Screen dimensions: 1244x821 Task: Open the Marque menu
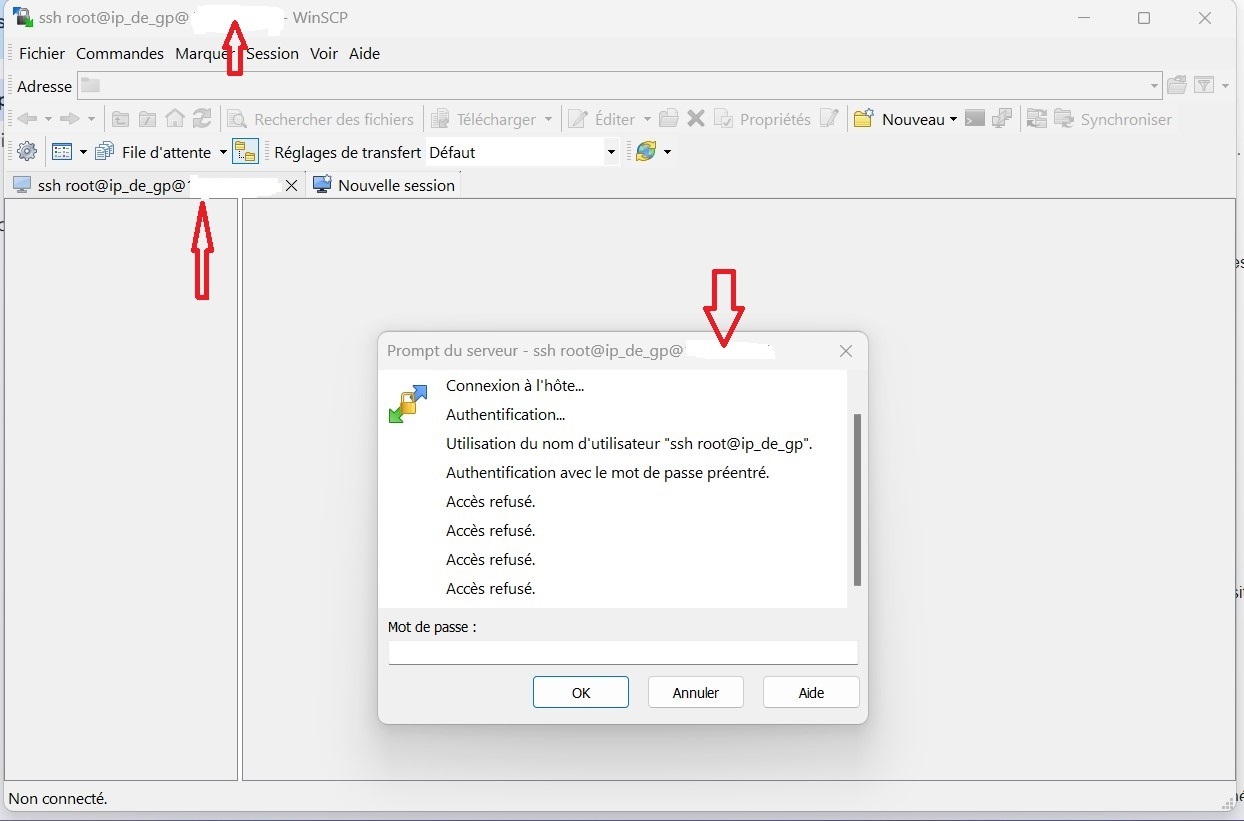(x=203, y=54)
